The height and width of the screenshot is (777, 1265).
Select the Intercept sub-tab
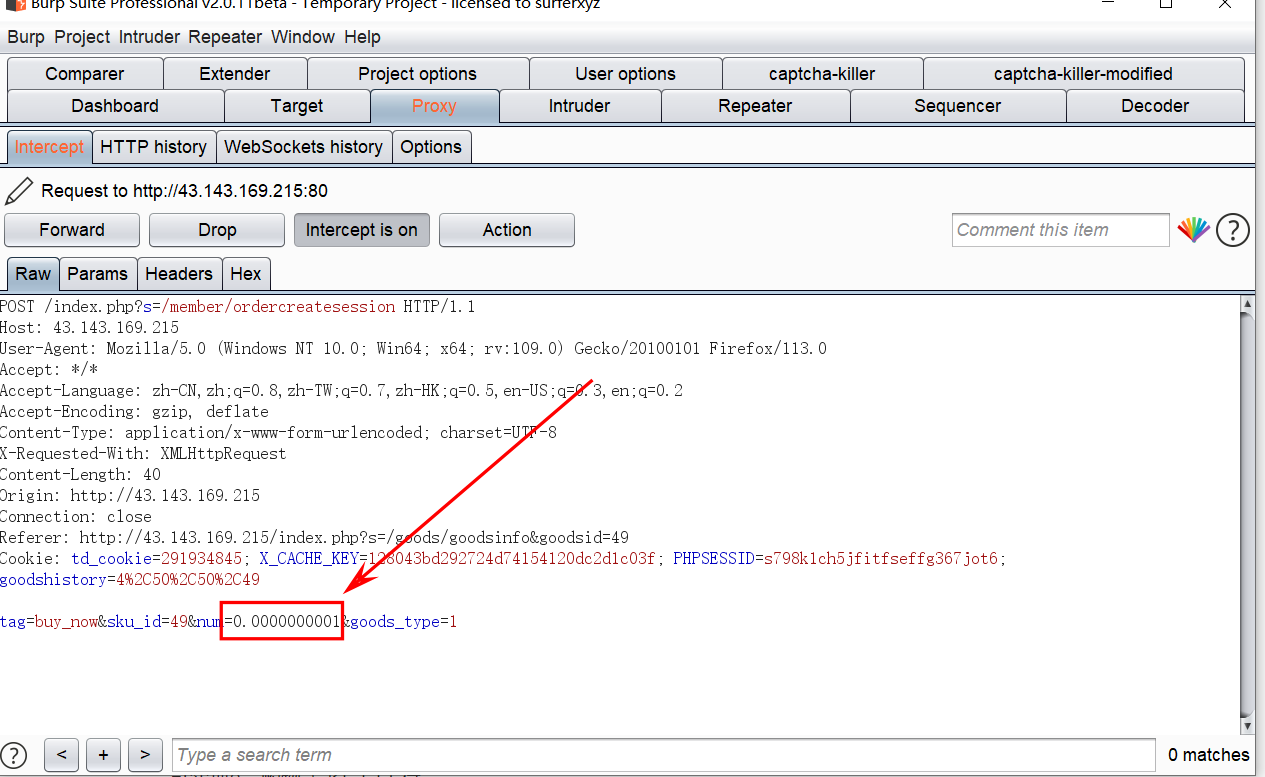point(49,147)
